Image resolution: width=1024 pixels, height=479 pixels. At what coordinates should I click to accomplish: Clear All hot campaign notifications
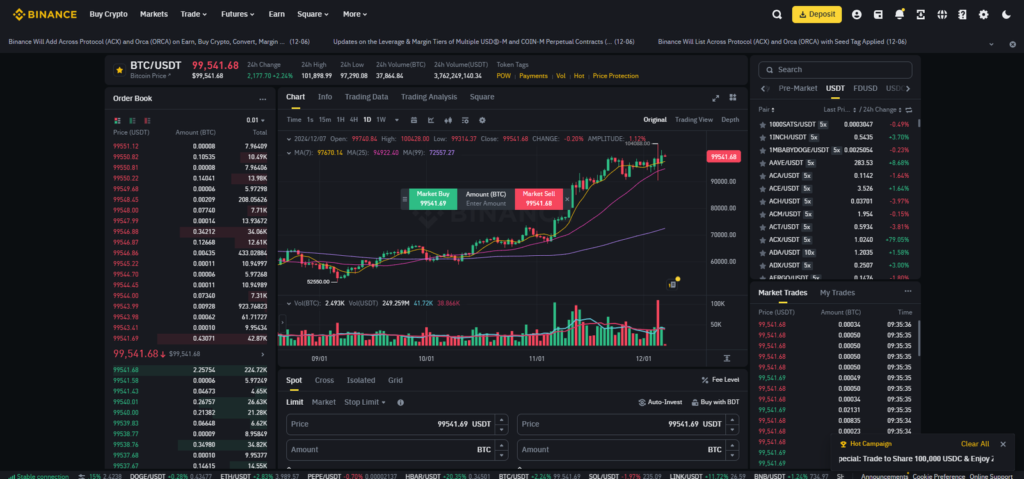tap(975, 444)
